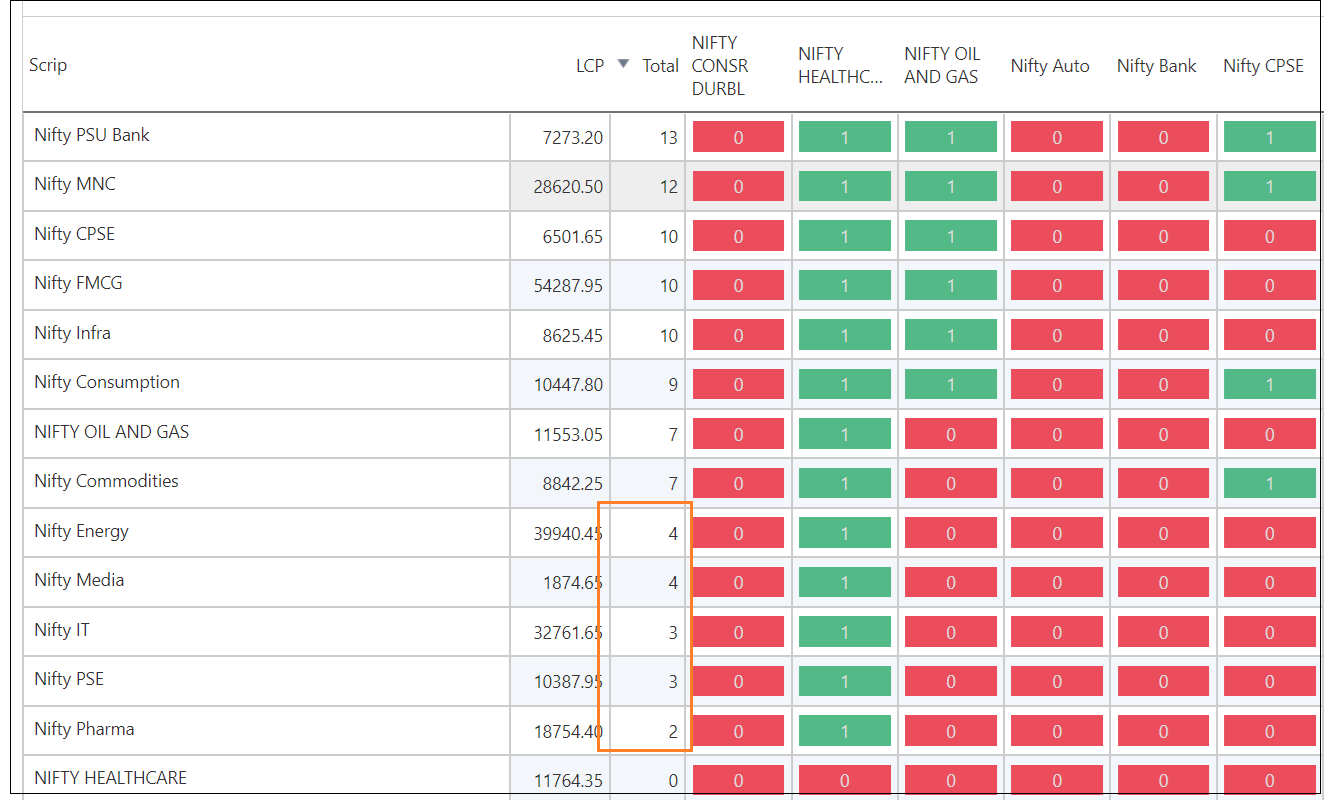Click LCP value 54287.95
The height and width of the screenshot is (804, 1324).
tap(568, 286)
